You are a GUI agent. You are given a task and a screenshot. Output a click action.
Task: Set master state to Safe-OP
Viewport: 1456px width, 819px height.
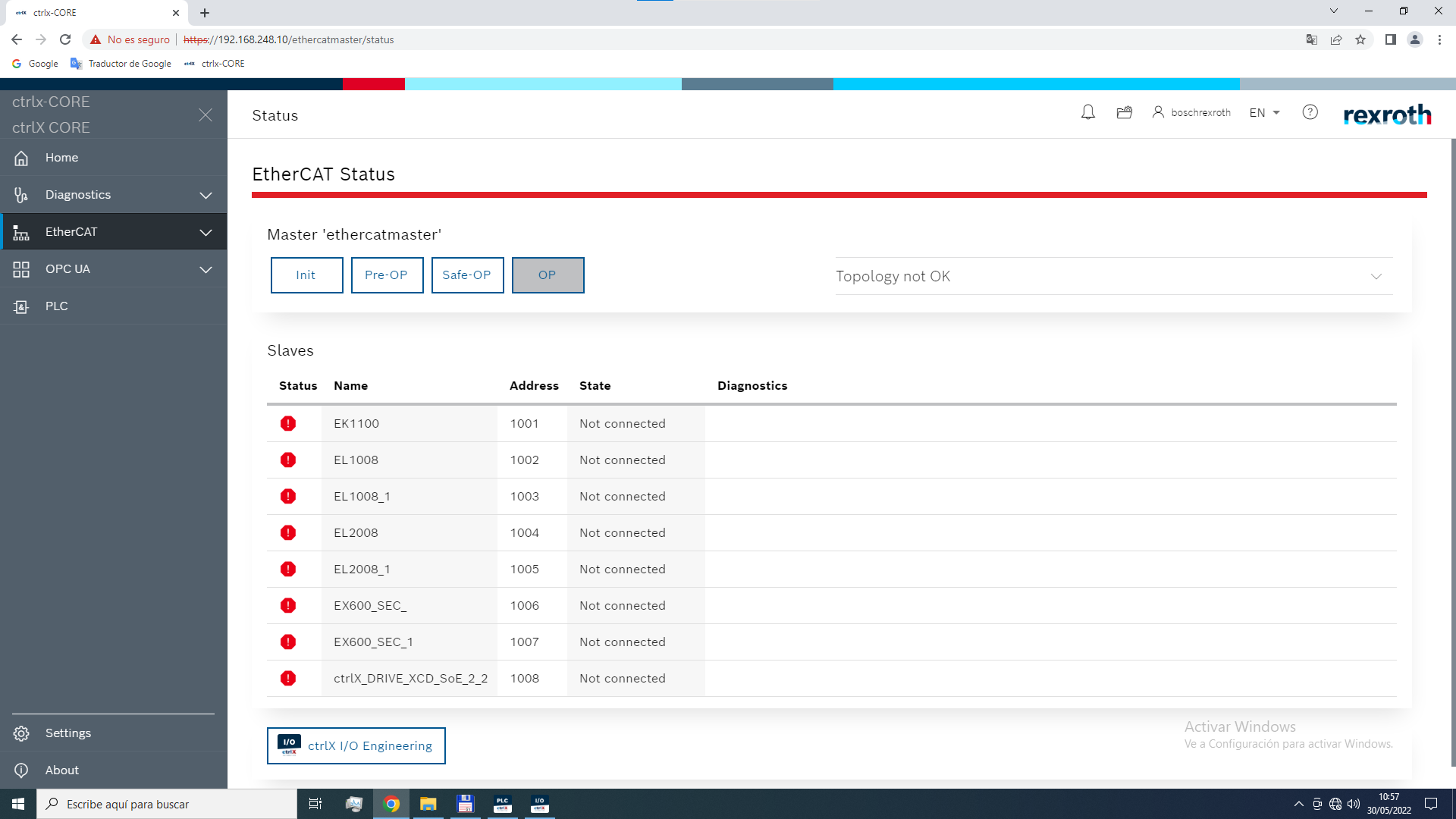(467, 275)
